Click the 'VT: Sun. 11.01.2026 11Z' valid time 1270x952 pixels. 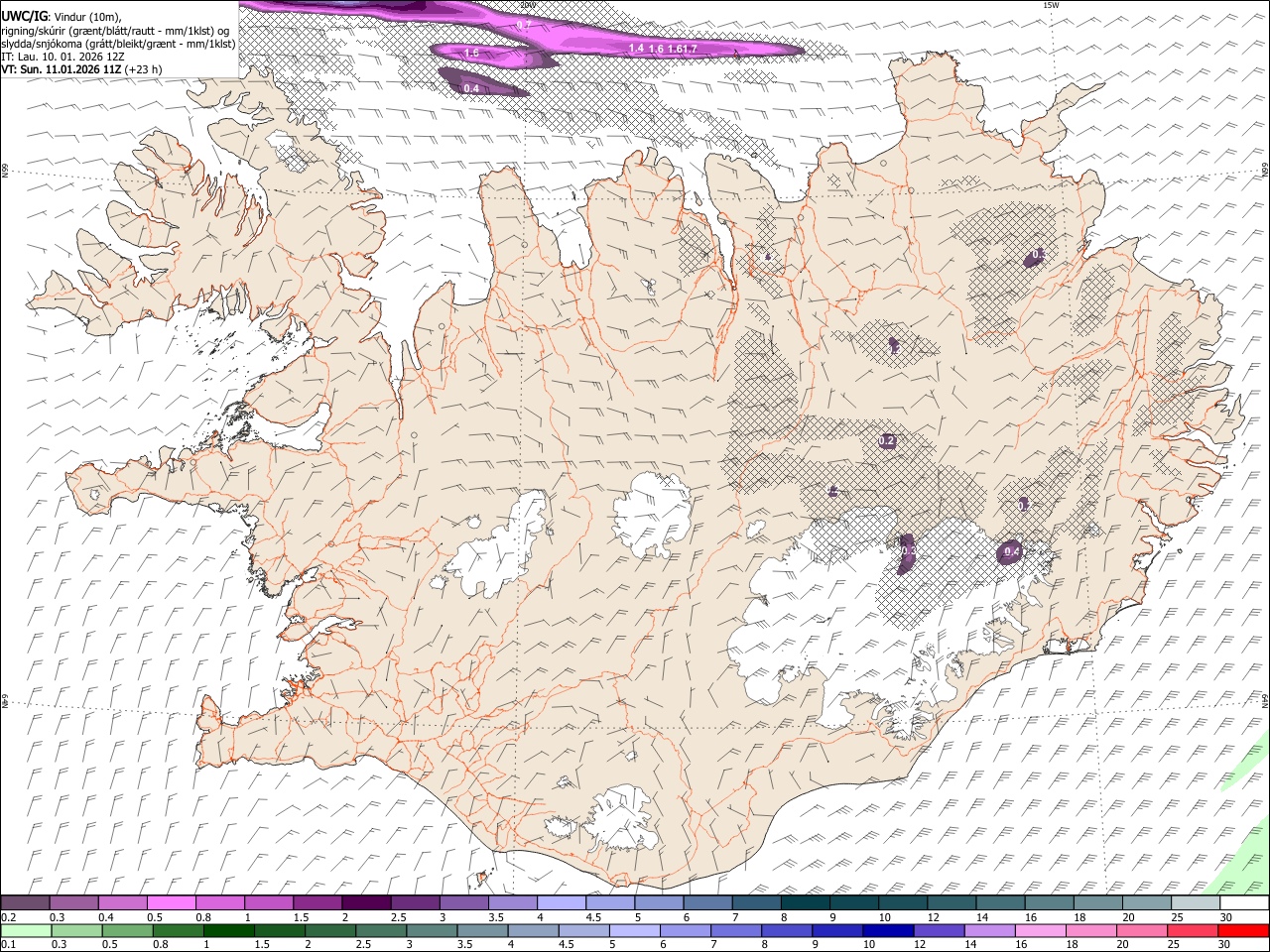click(x=62, y=69)
